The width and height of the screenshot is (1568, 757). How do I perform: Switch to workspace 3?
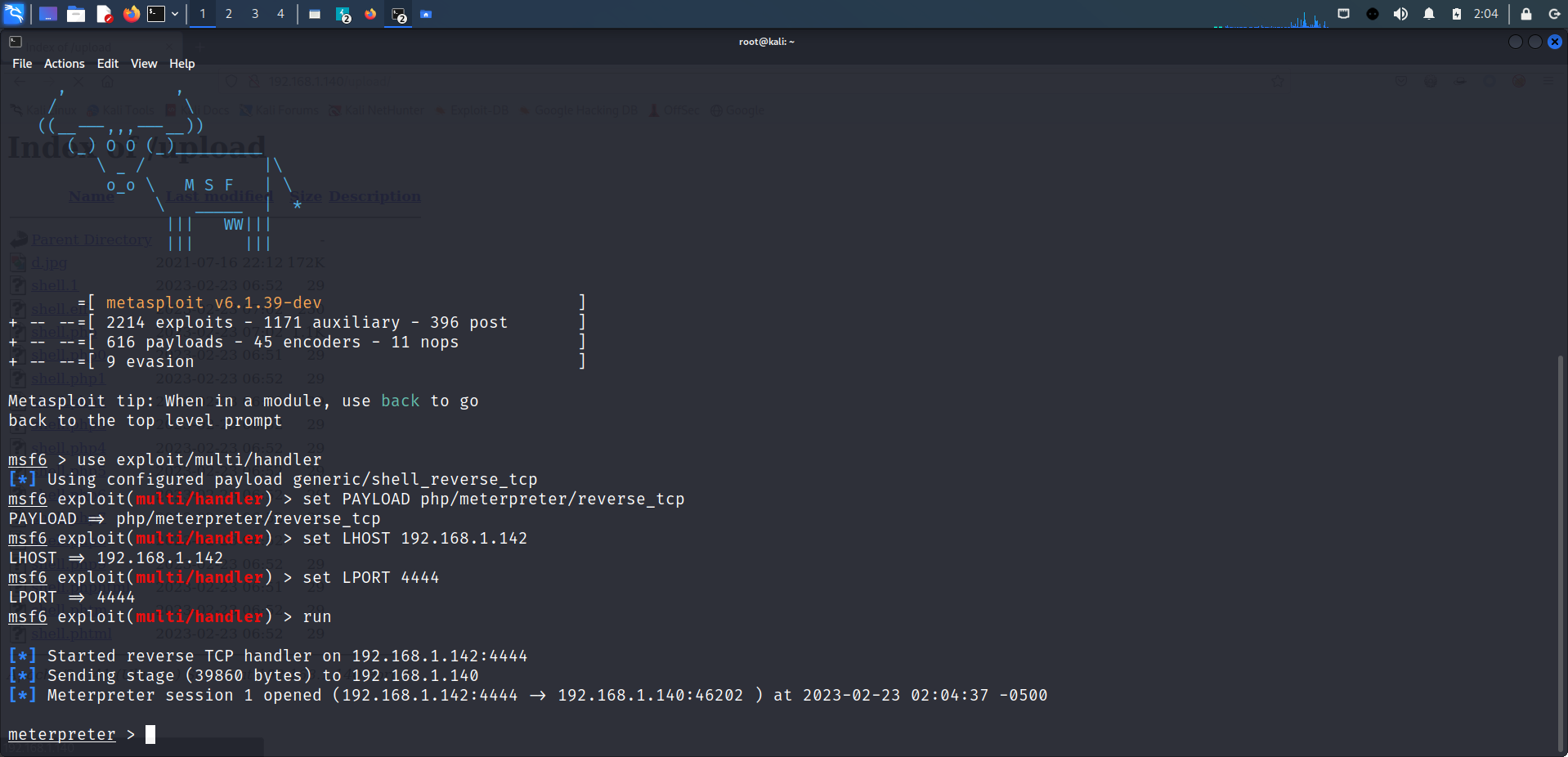click(255, 14)
